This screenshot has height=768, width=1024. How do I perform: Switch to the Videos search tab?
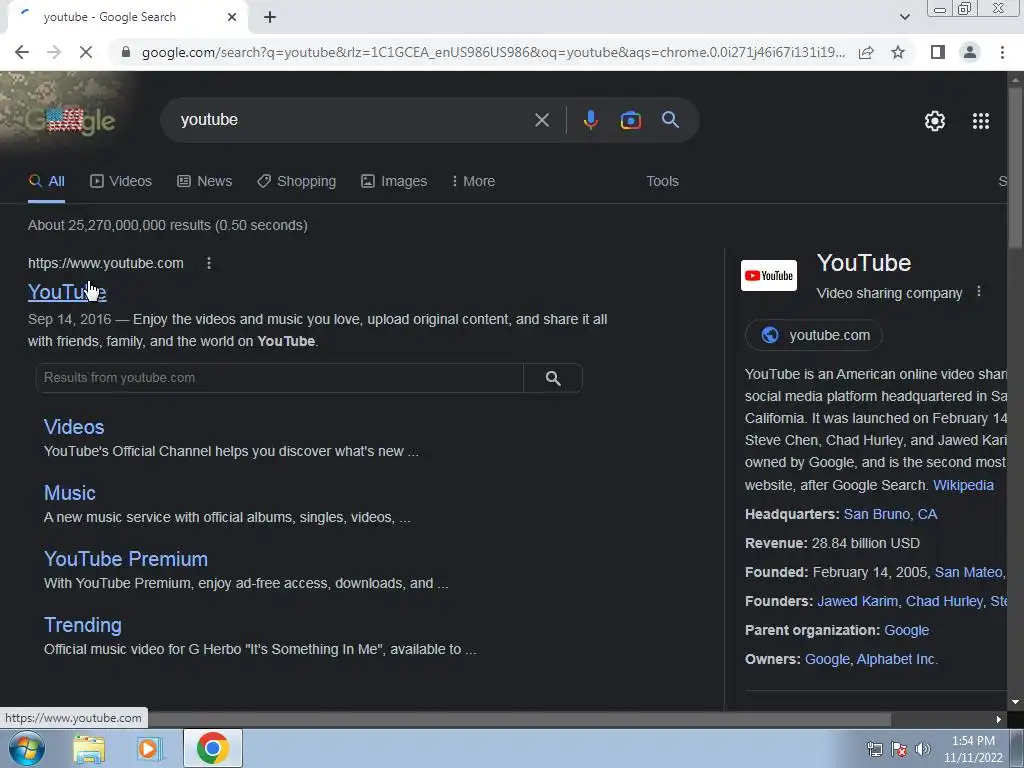121,182
